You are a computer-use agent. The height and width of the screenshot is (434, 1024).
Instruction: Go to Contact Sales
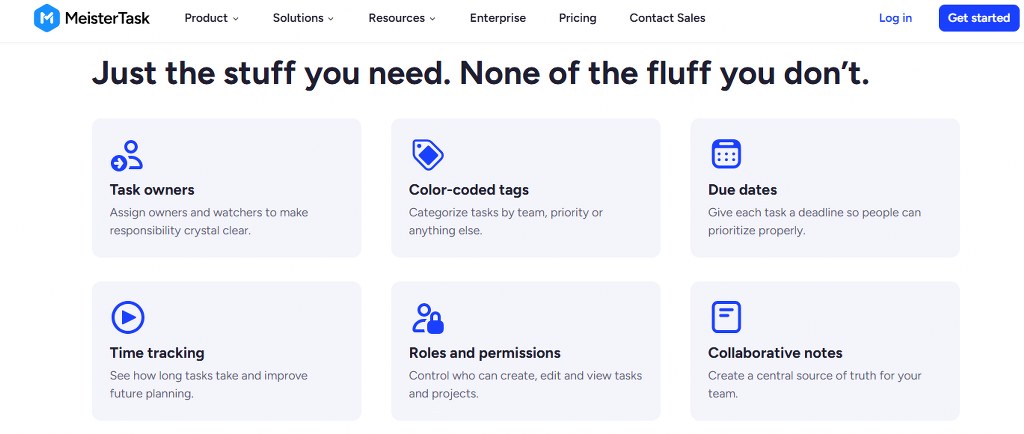click(x=667, y=18)
